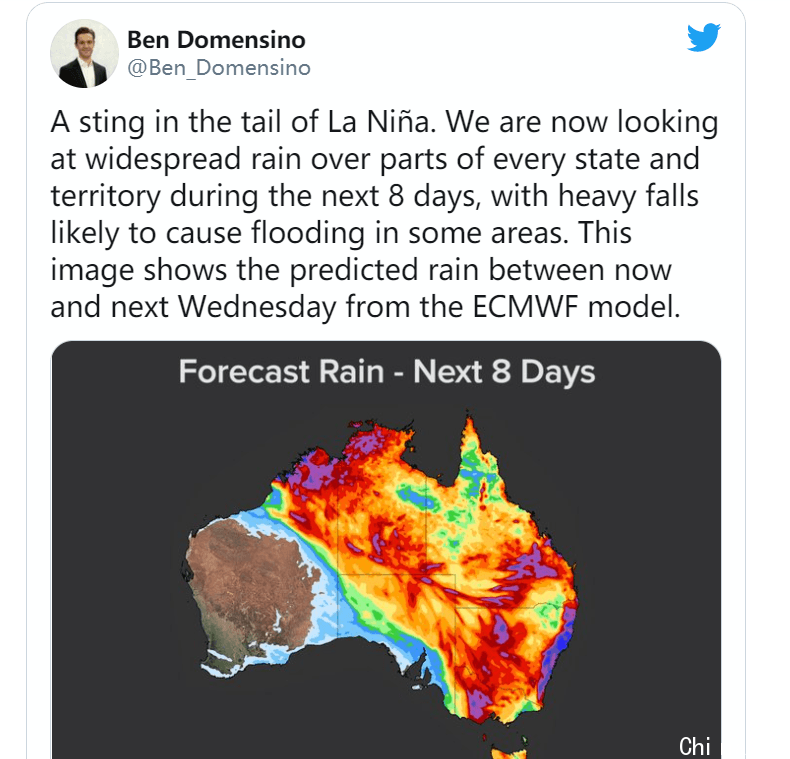Open the Ben Domensino display name link
790x759 pixels.
click(x=216, y=40)
